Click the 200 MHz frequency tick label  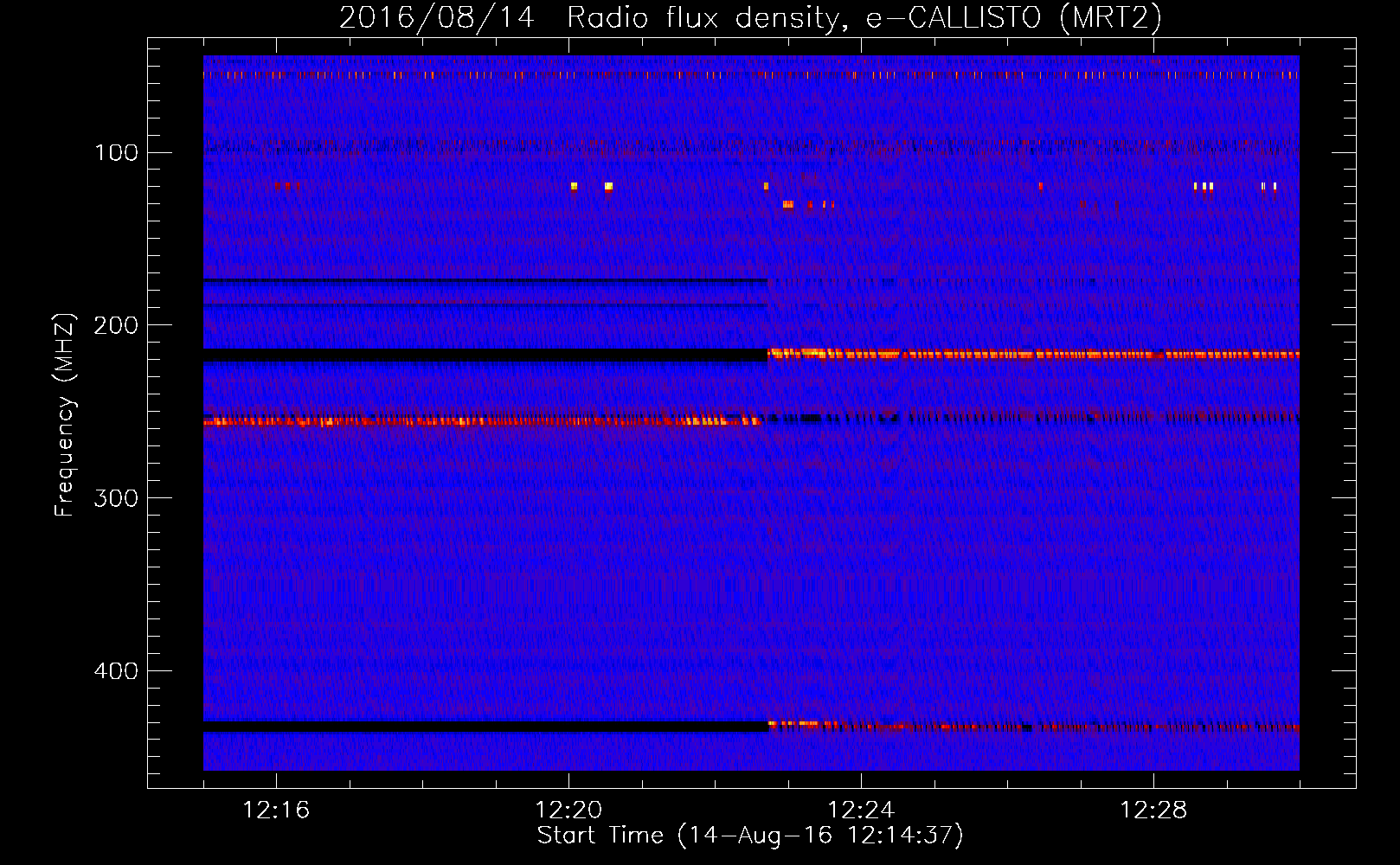click(x=116, y=325)
